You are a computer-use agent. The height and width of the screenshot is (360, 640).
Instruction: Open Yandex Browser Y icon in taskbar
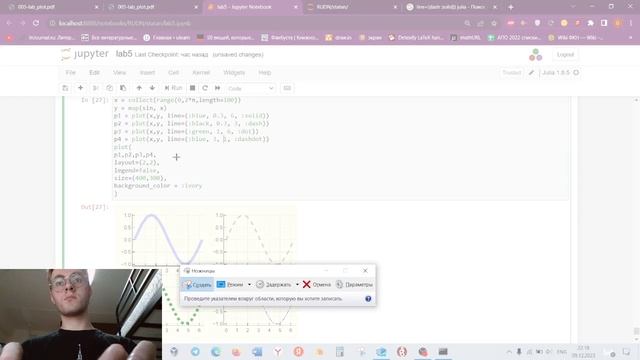coord(278,351)
